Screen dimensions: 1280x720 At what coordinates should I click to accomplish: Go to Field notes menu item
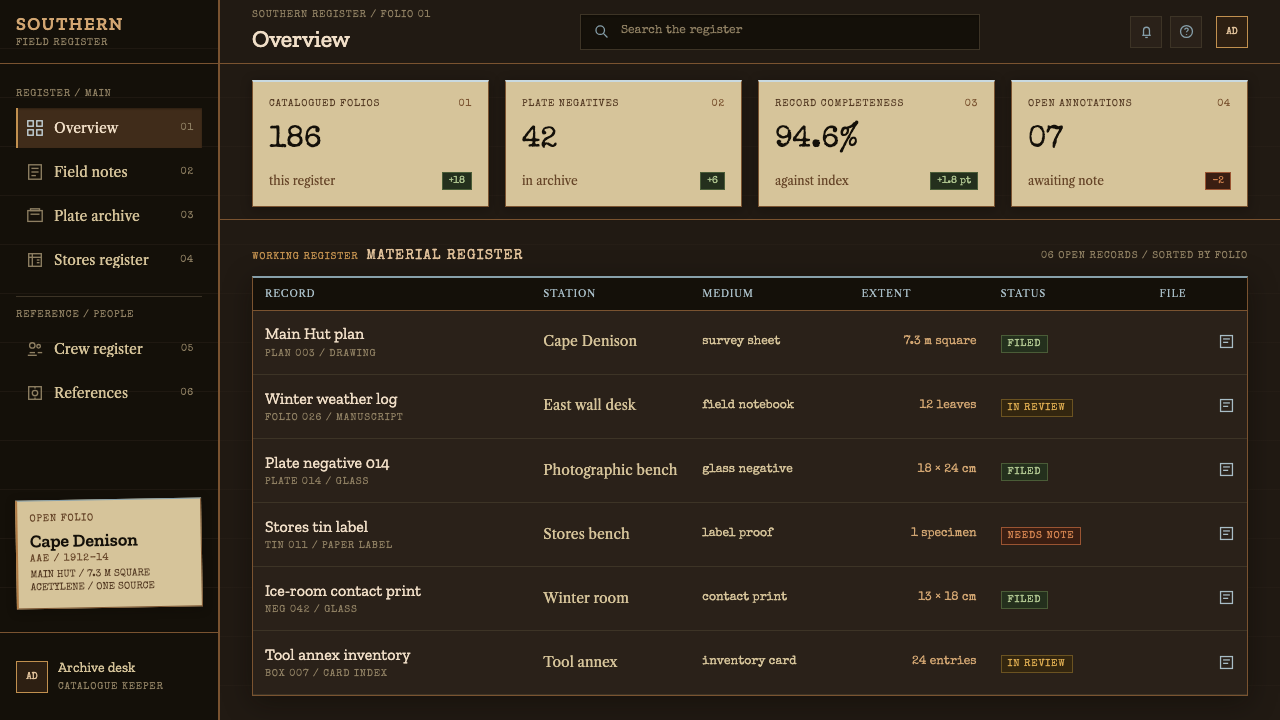109,172
